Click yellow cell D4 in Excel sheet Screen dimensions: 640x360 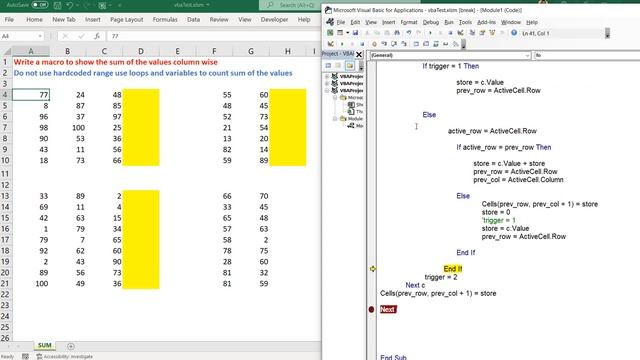tap(141, 95)
